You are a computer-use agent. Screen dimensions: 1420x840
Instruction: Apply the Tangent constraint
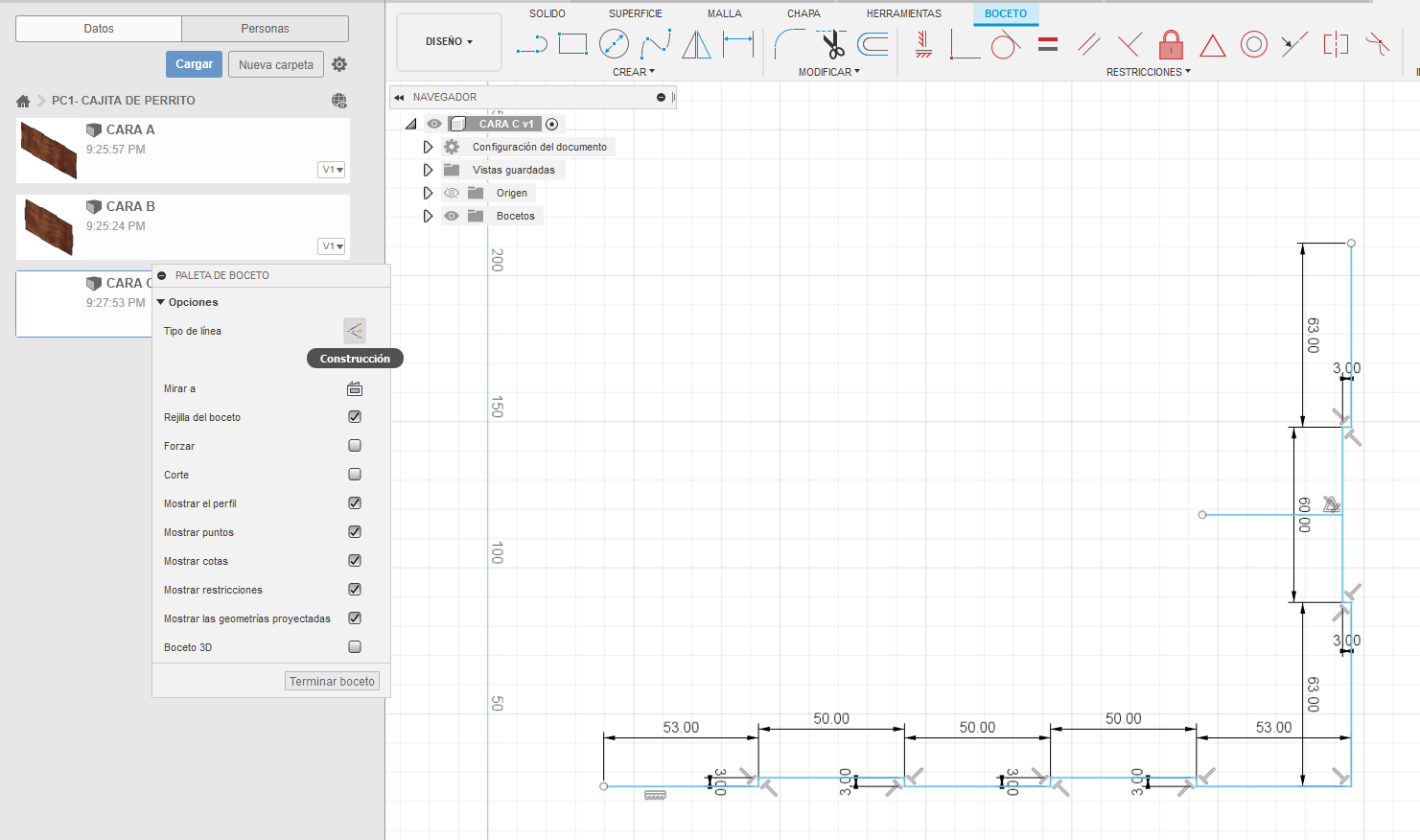pyautogui.click(x=1005, y=44)
